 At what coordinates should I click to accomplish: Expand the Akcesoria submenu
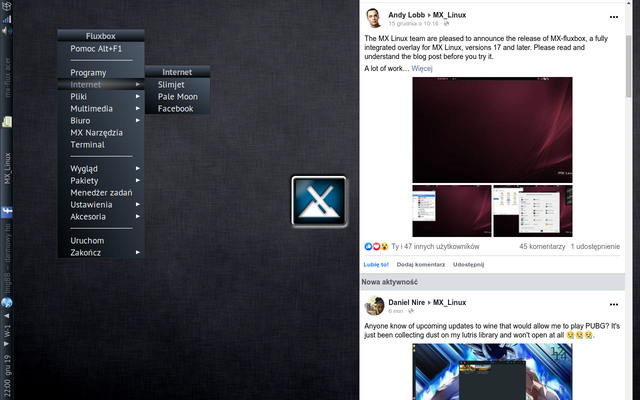pos(101,216)
